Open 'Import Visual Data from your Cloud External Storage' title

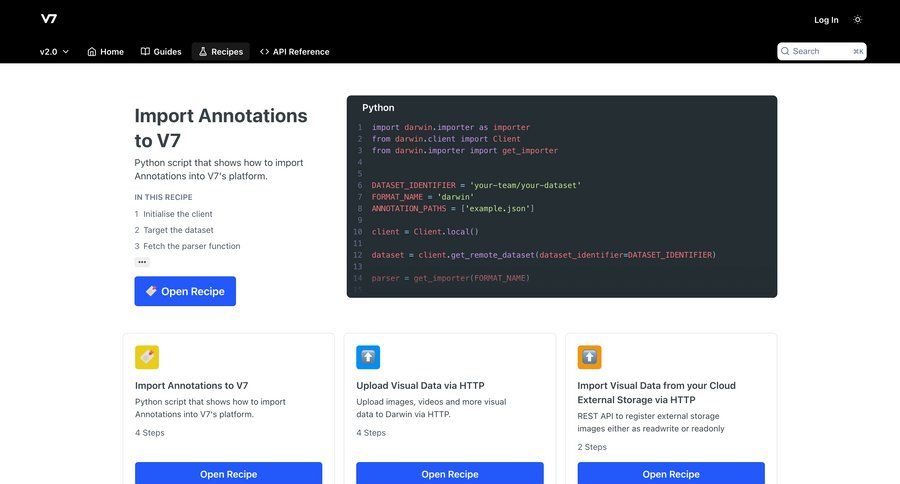pos(657,393)
